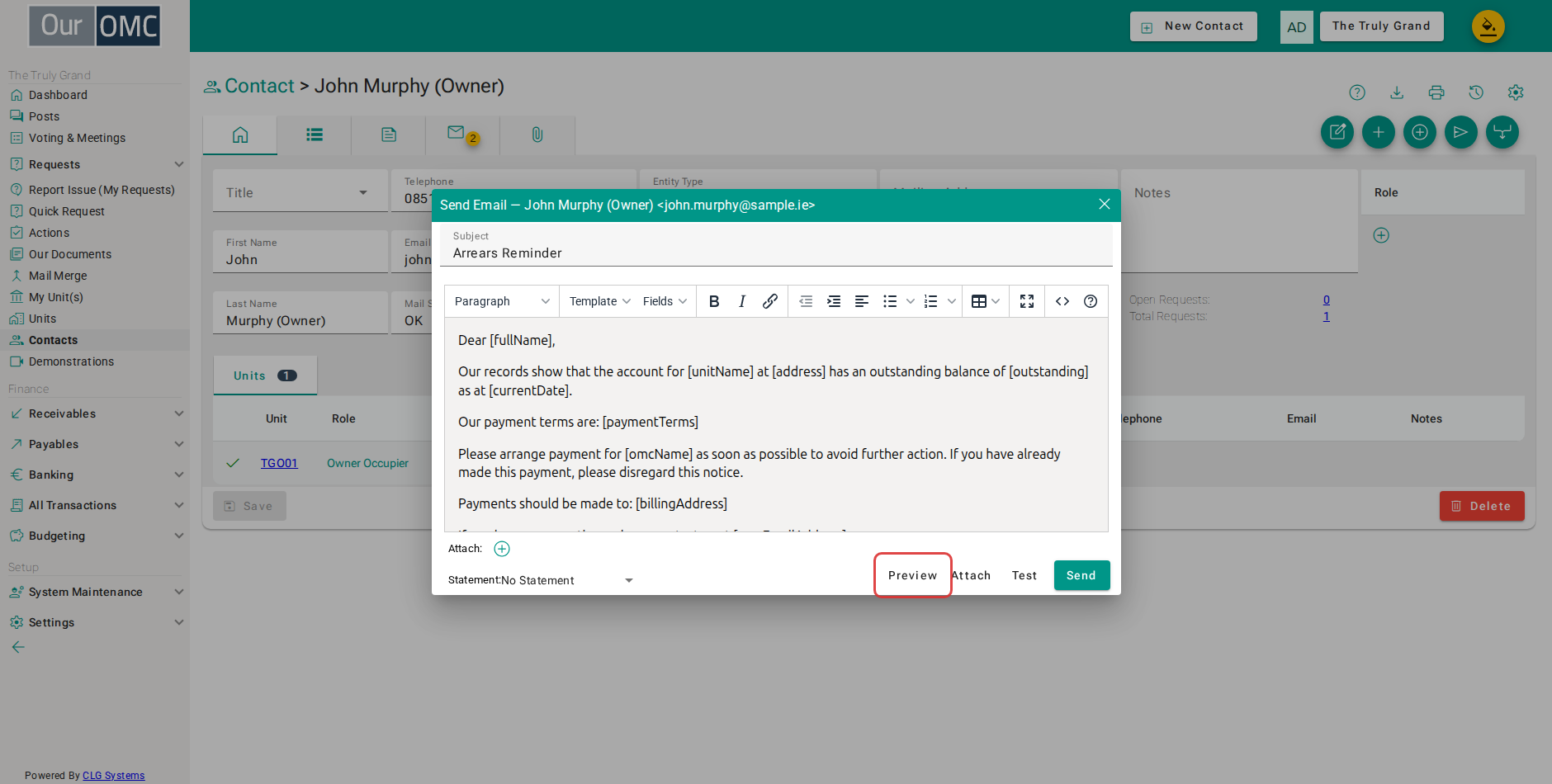Click the theme paint bucket icon
The width and height of the screenshot is (1552, 784).
1488,26
